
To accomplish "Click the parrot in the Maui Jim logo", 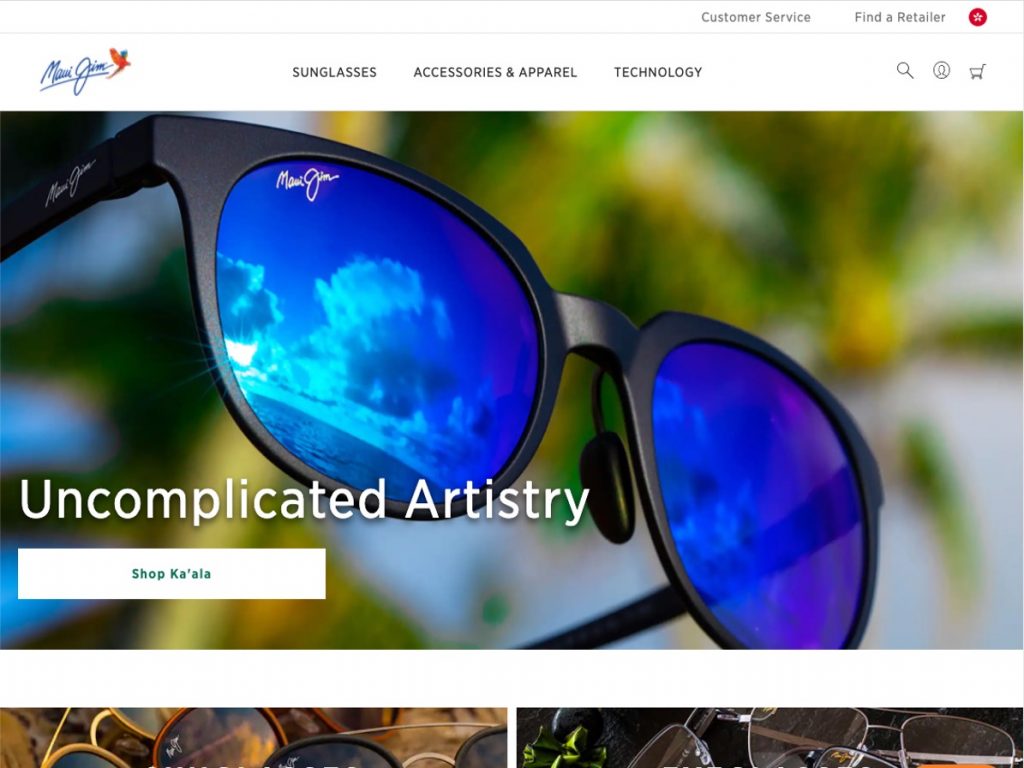I will coord(120,61).
